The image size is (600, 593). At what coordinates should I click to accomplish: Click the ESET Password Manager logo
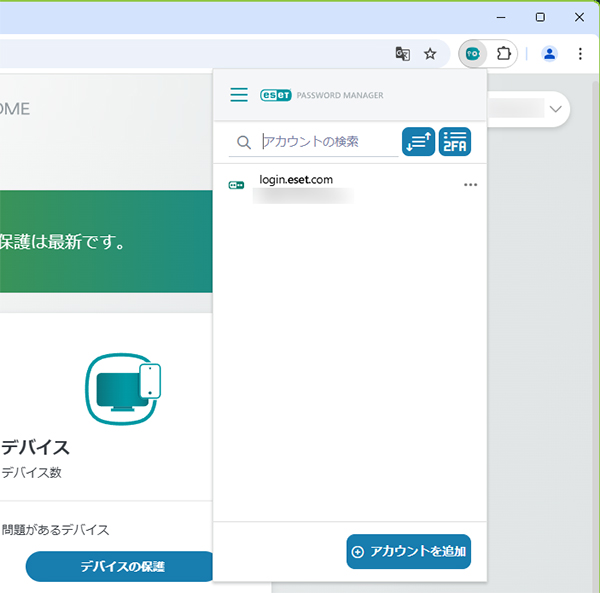[322, 95]
